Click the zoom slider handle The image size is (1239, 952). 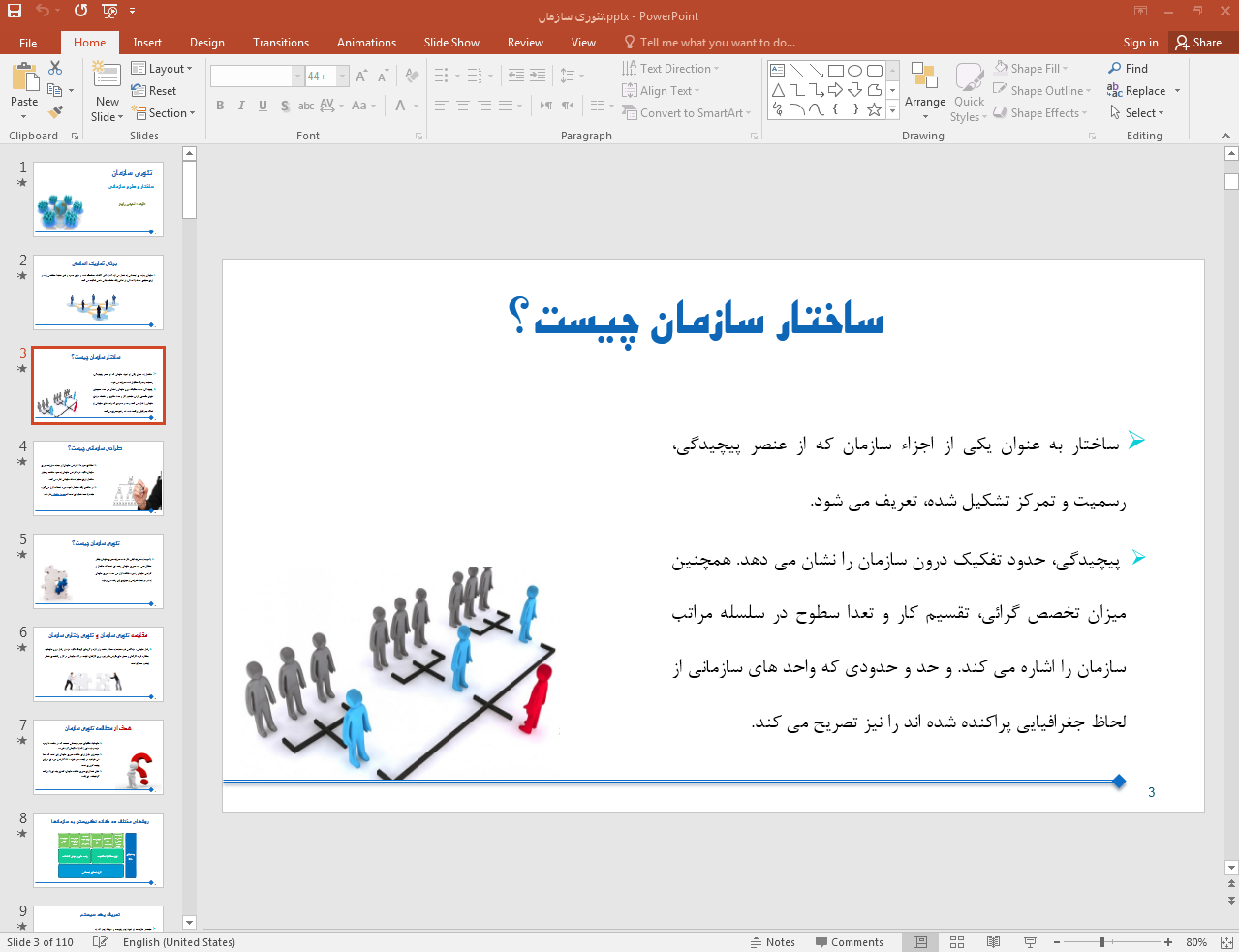[1102, 942]
